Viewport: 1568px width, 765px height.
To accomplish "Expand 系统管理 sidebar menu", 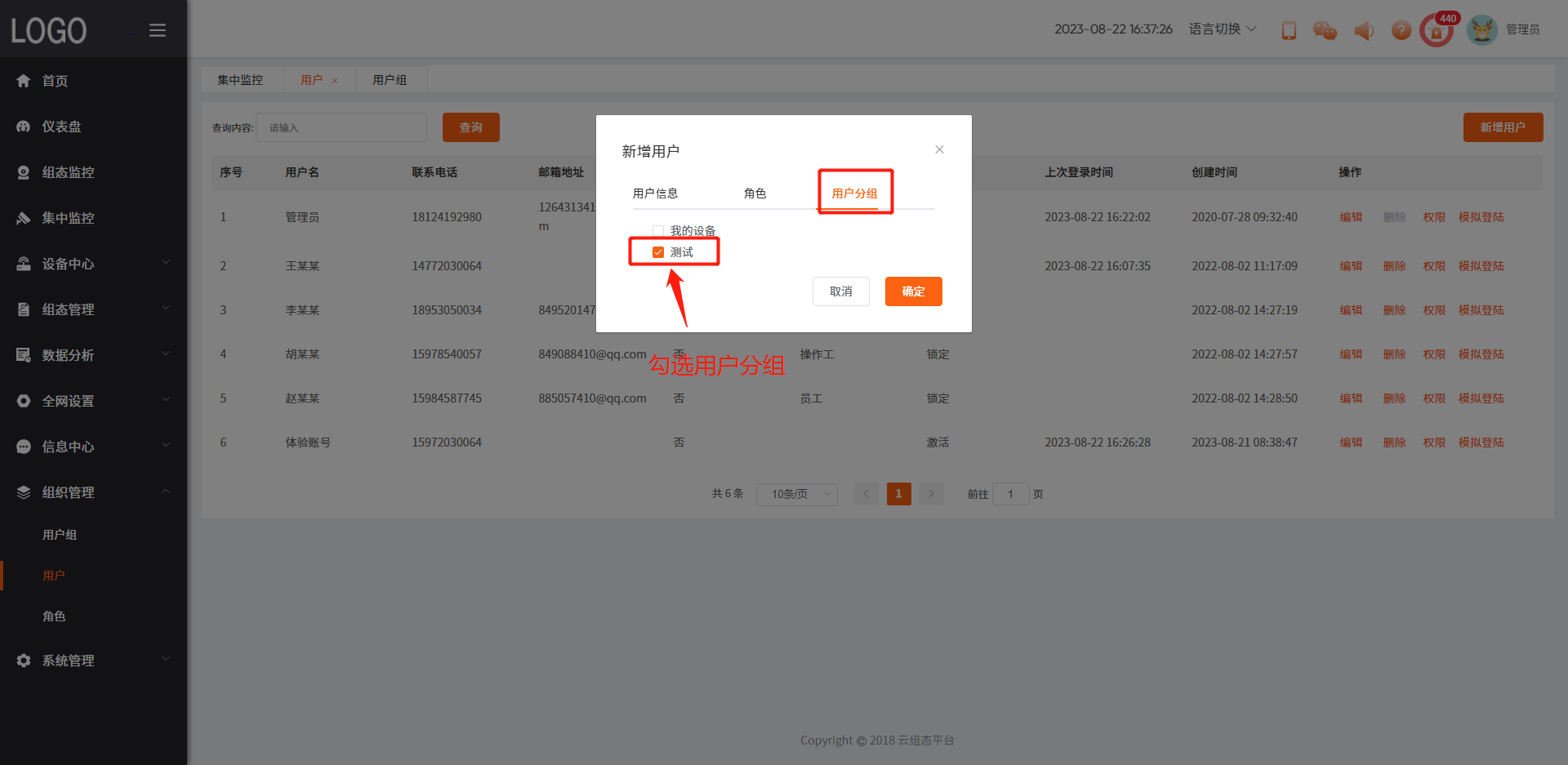I will 166,660.
